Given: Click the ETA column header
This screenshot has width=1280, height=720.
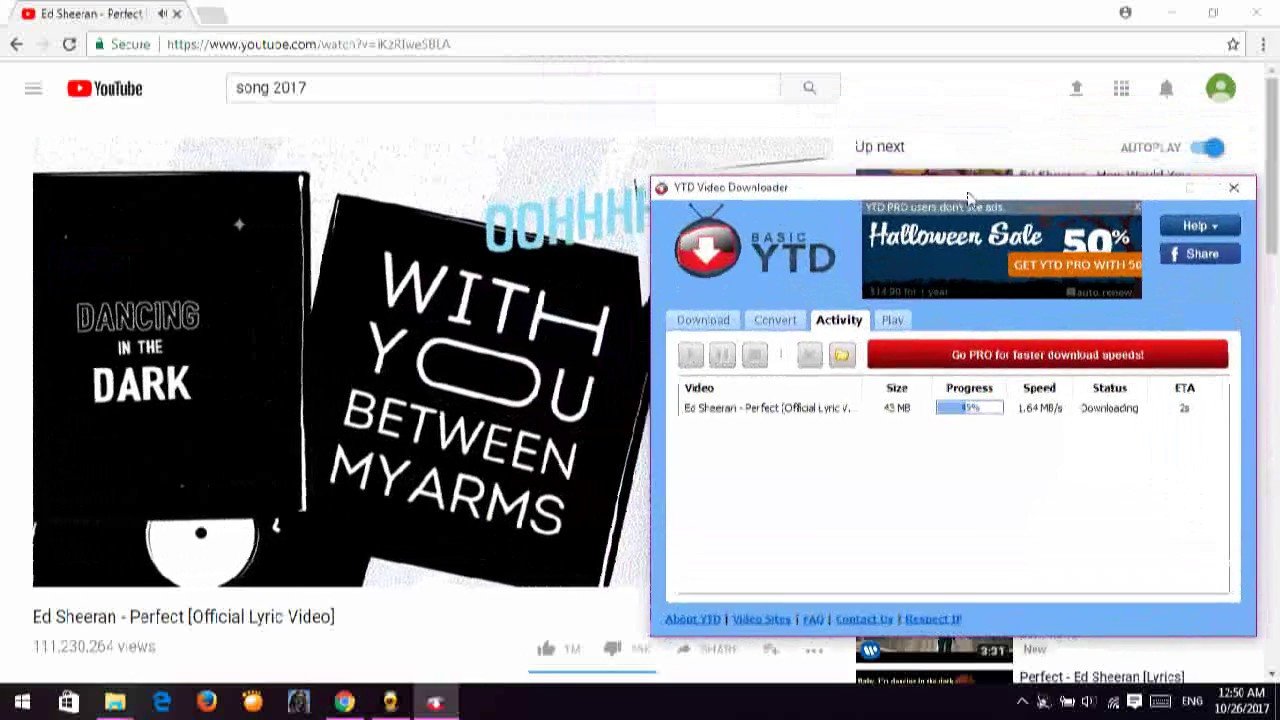Looking at the screenshot, I should [x=1184, y=388].
